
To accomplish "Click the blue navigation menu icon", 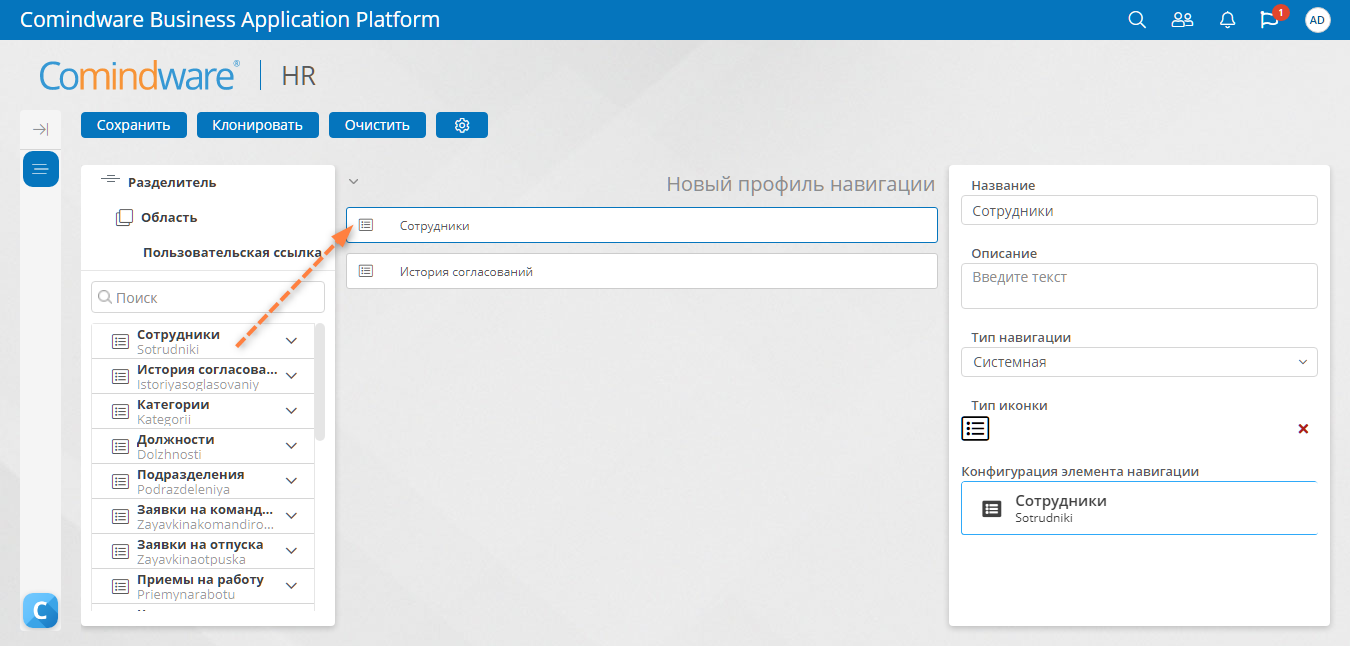I will point(41,168).
